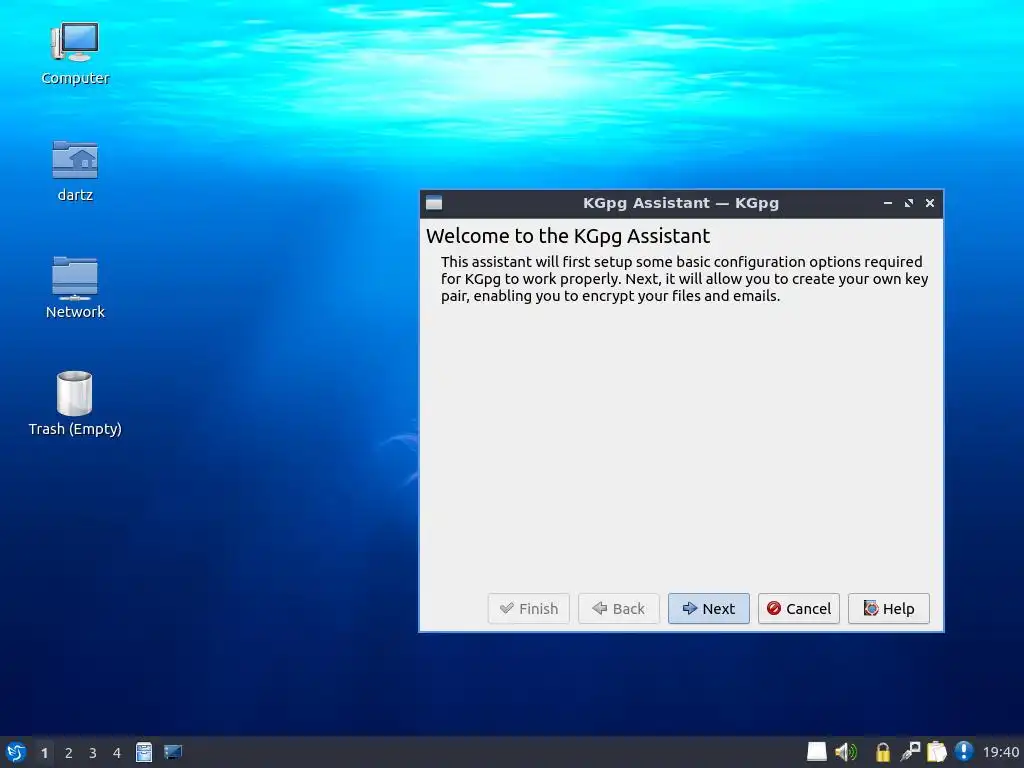Maximize the KGpg Assistant window
The image size is (1024, 768).
coord(908,203)
